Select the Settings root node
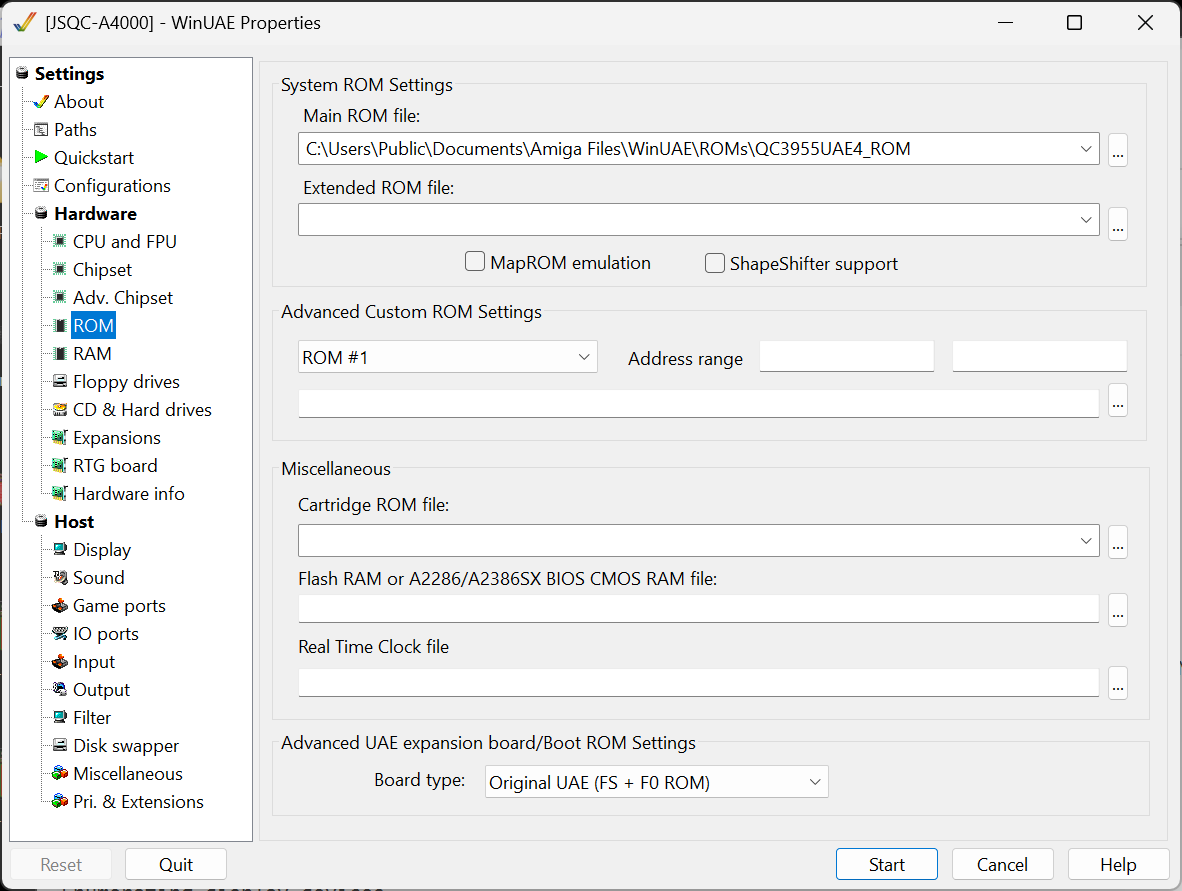Screen dimensions: 1182x891 (x=69, y=73)
